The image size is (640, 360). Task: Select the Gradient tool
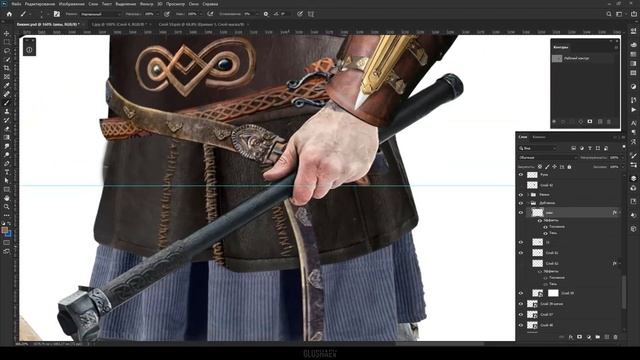pyautogui.click(x=7, y=138)
